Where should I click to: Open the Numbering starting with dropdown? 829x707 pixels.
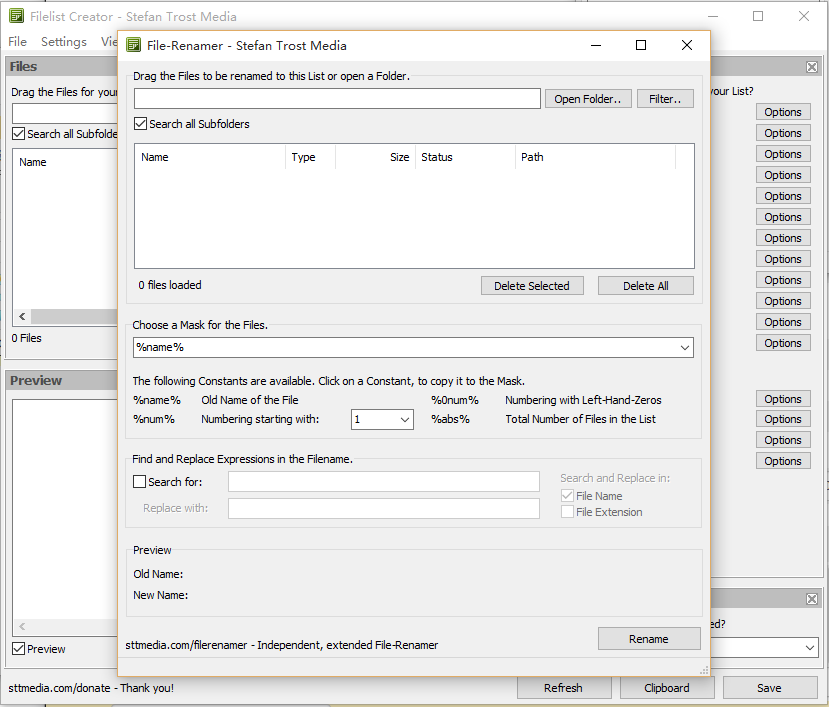[x=405, y=420]
